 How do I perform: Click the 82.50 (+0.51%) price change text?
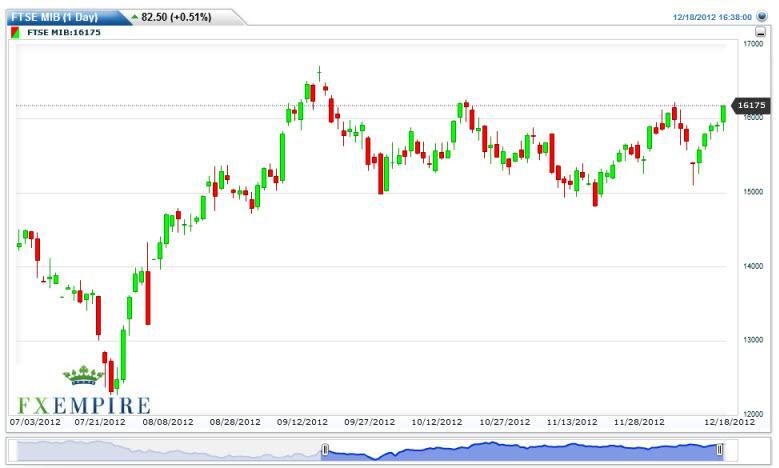point(180,17)
